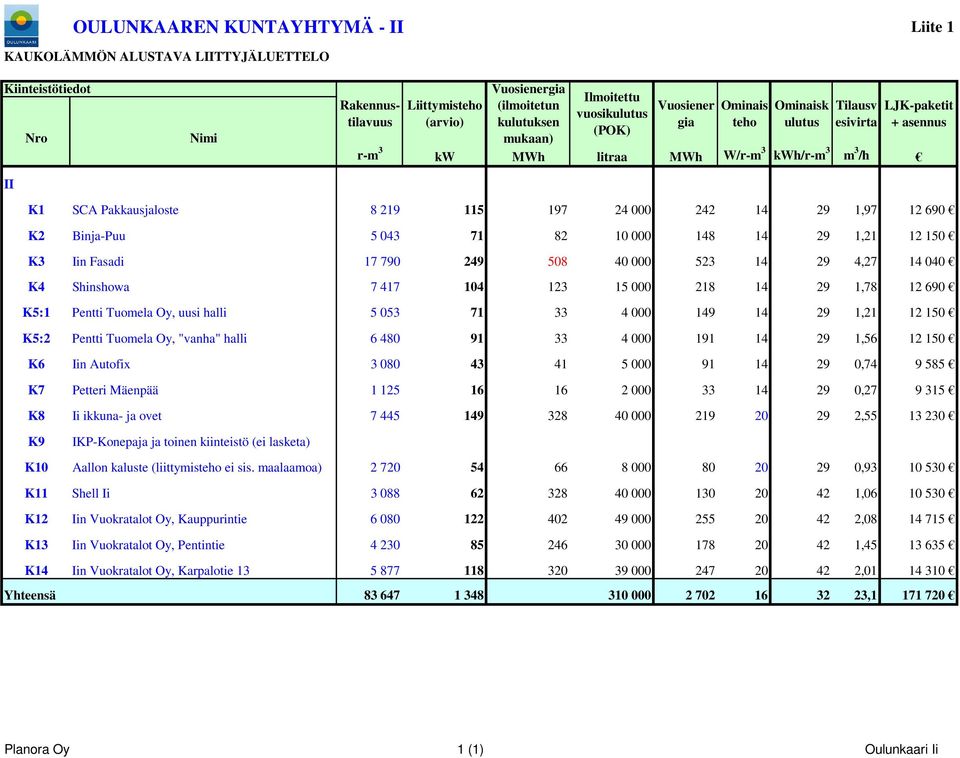Select the row number "K3"
The width and height of the screenshot is (960, 758).
(x=36, y=261)
